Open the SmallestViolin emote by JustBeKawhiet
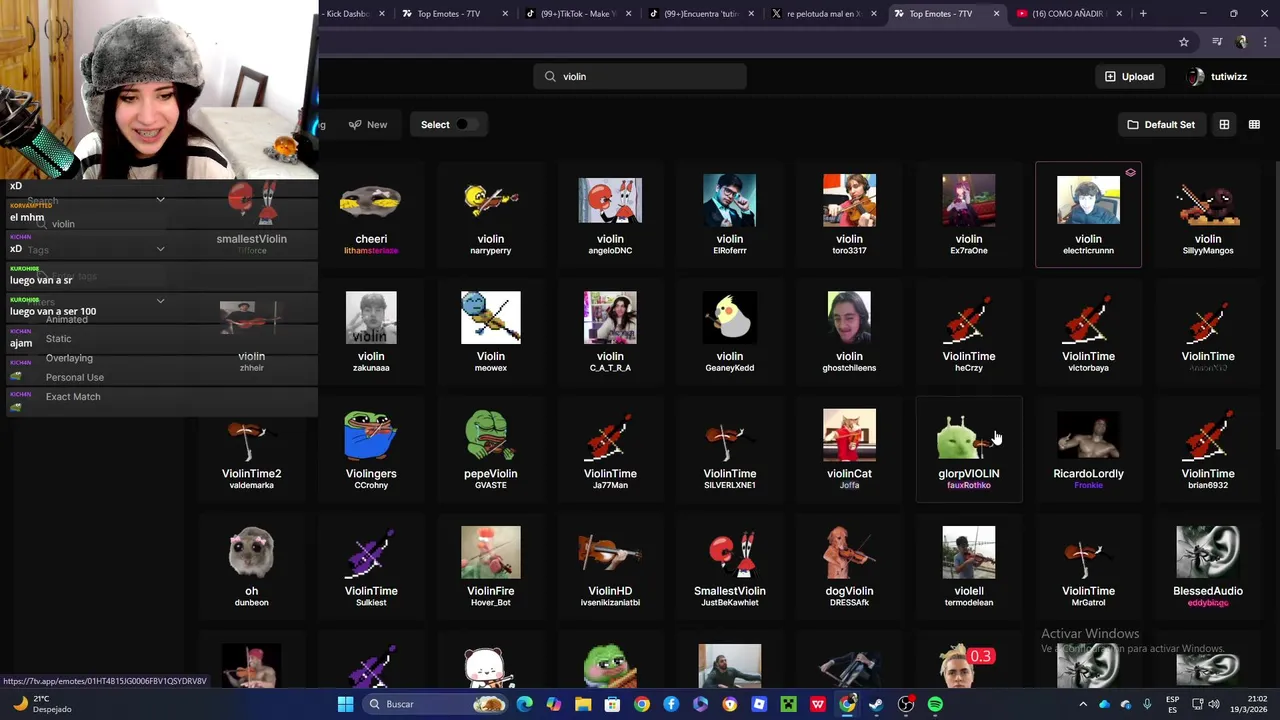Viewport: 1280px width, 720px height. pos(730,567)
